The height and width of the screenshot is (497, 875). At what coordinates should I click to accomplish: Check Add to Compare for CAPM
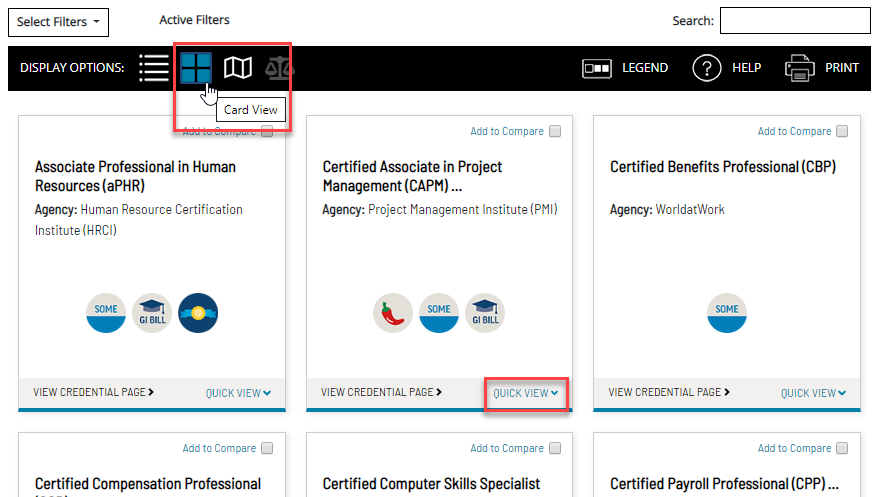pyautogui.click(x=555, y=131)
